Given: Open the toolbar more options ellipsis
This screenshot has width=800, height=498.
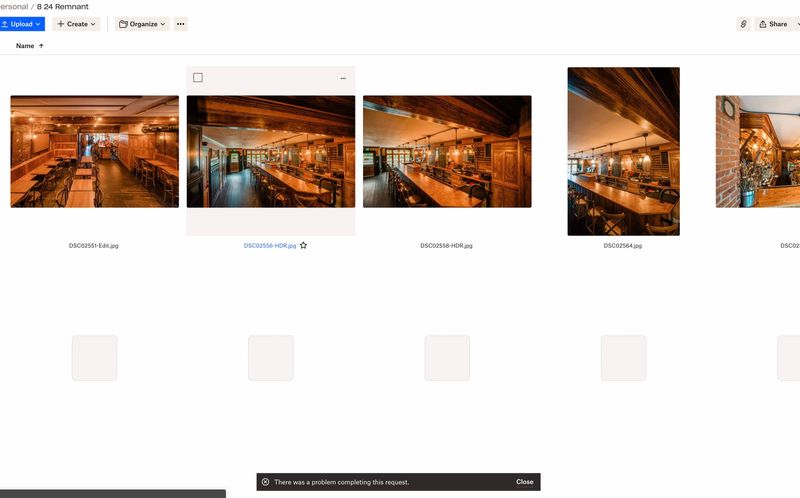Looking at the screenshot, I should click(x=181, y=24).
